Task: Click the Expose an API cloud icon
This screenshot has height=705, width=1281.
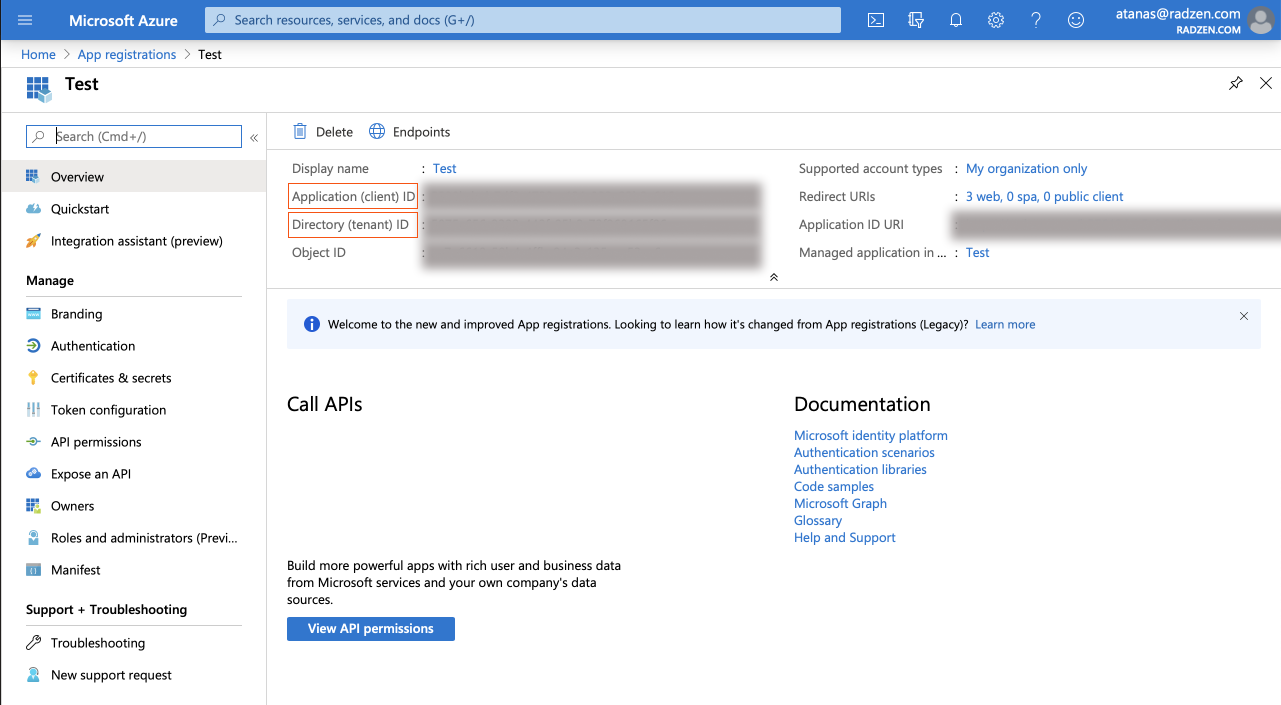Action: click(x=33, y=474)
